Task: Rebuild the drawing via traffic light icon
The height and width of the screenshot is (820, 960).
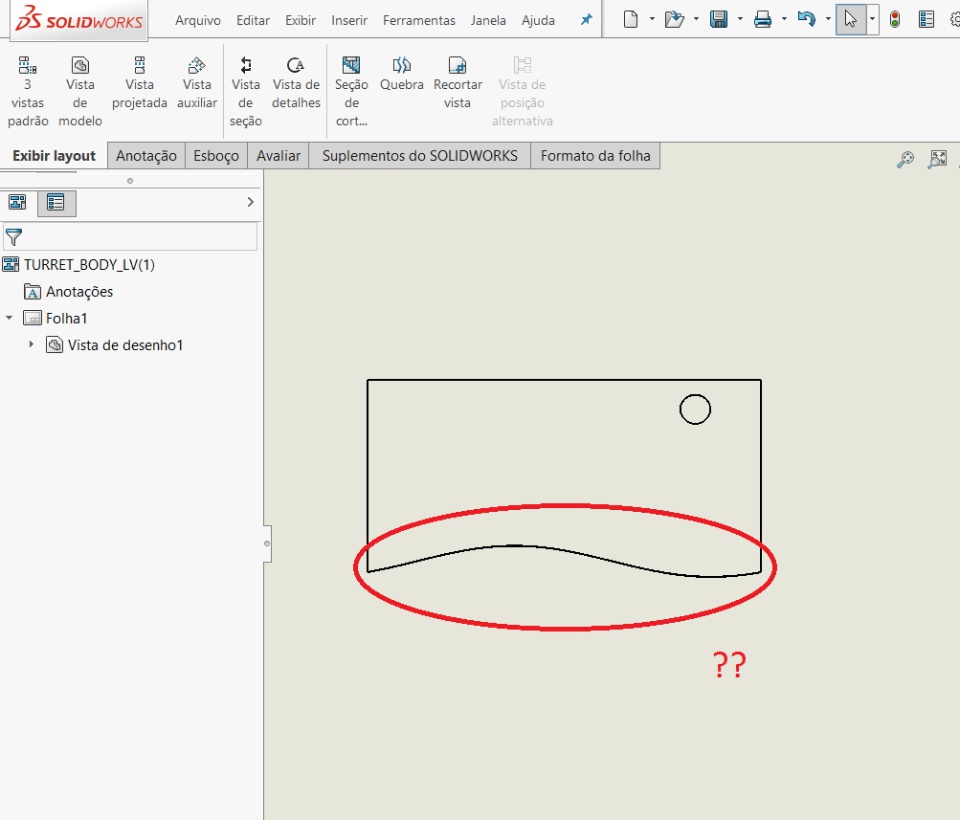Action: (895, 20)
